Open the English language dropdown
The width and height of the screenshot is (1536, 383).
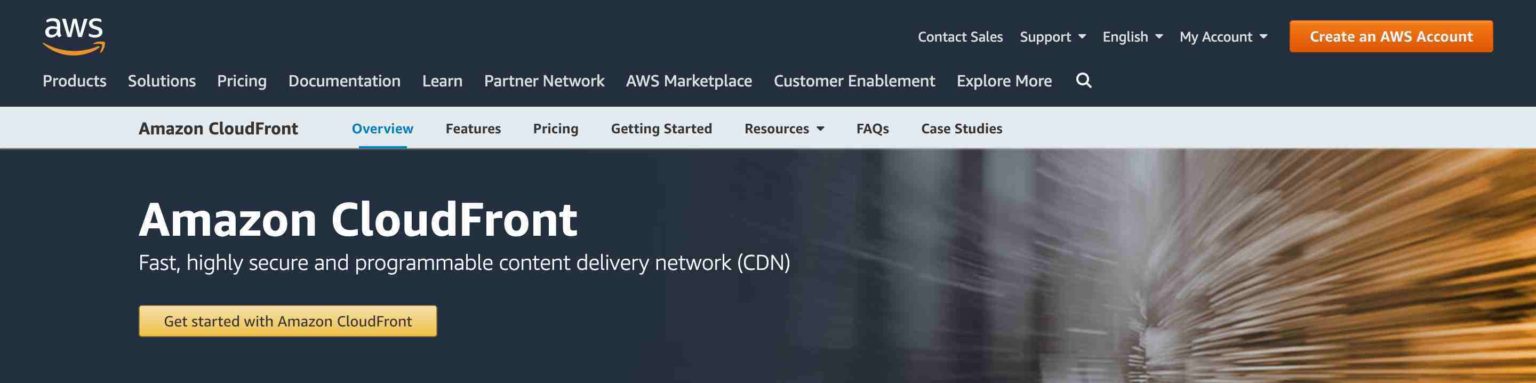click(x=1133, y=37)
